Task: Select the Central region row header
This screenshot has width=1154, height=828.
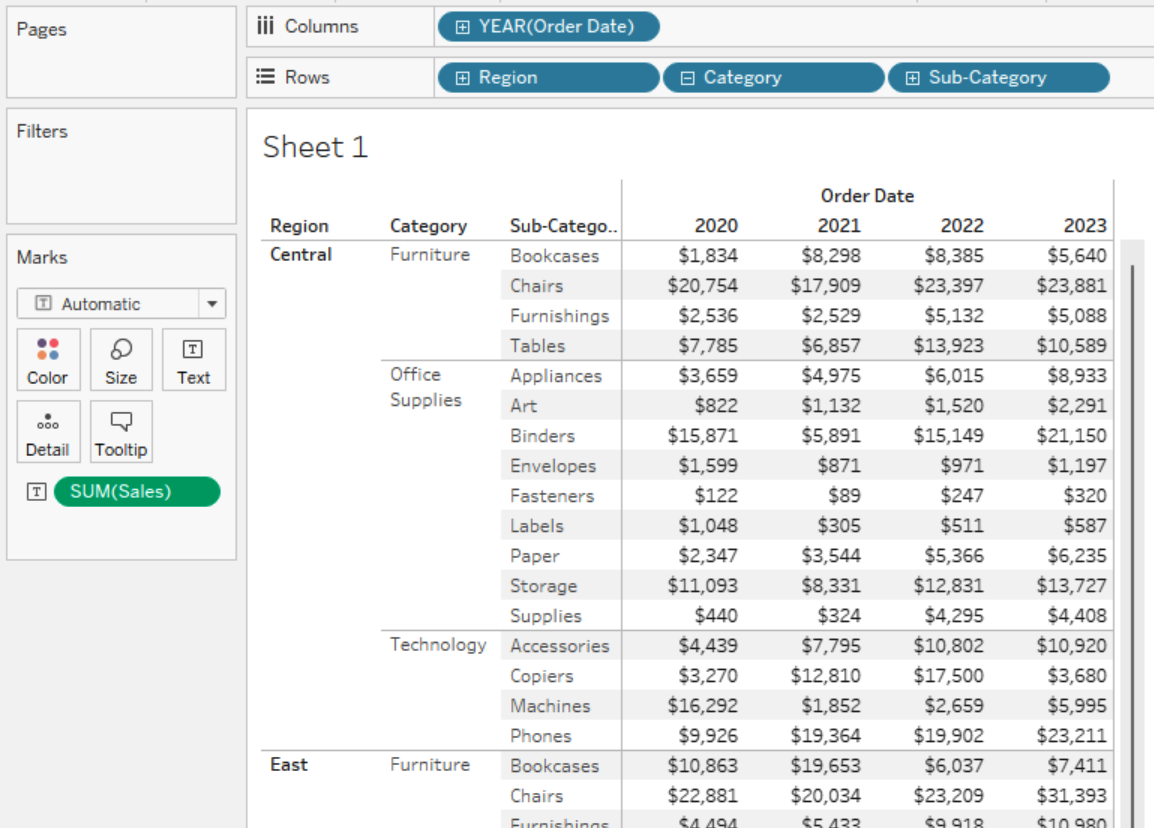Action: pyautogui.click(x=301, y=255)
